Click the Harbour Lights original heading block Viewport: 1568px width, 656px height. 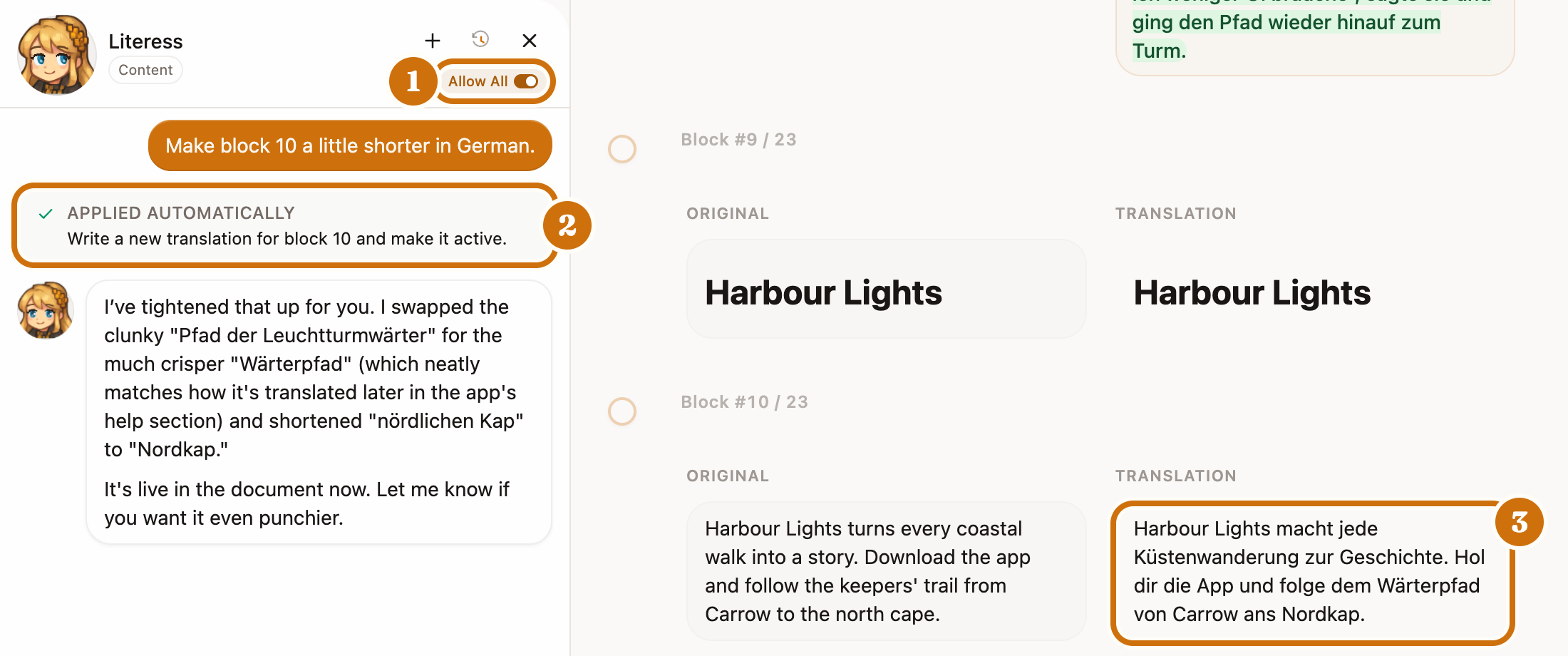886,289
